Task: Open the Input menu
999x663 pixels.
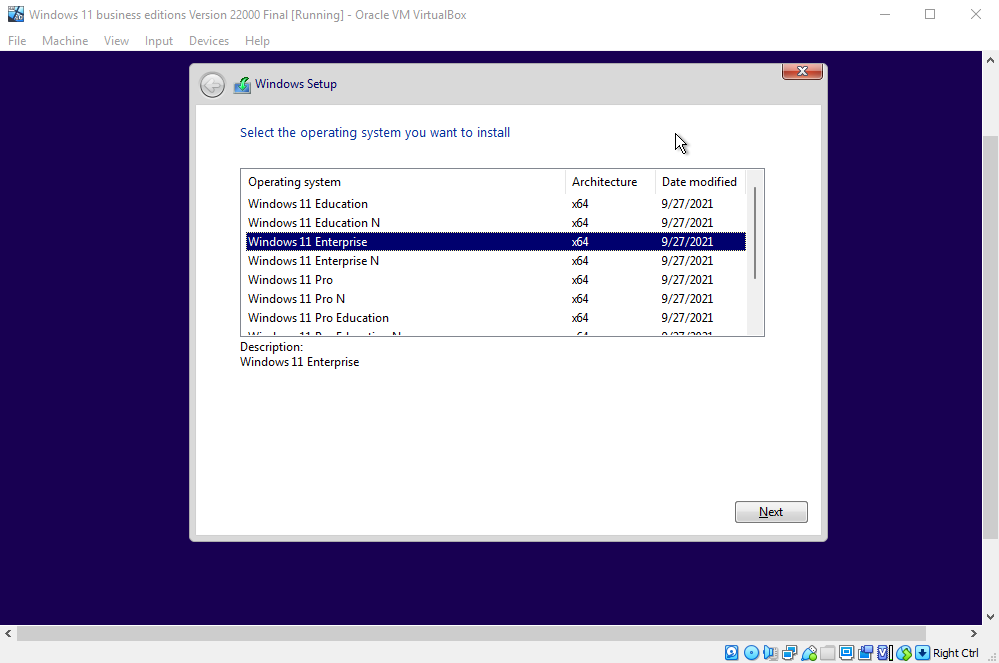Action: pos(159,41)
